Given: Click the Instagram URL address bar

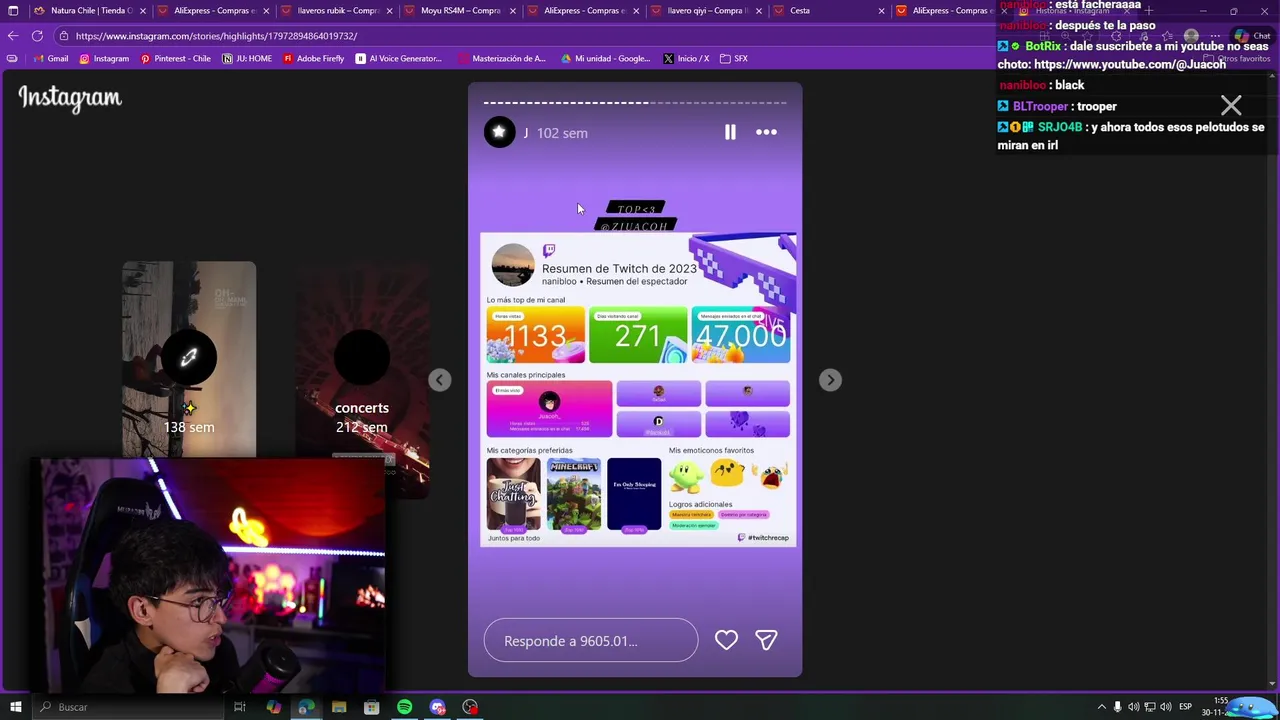Looking at the screenshot, I should pos(520,36).
